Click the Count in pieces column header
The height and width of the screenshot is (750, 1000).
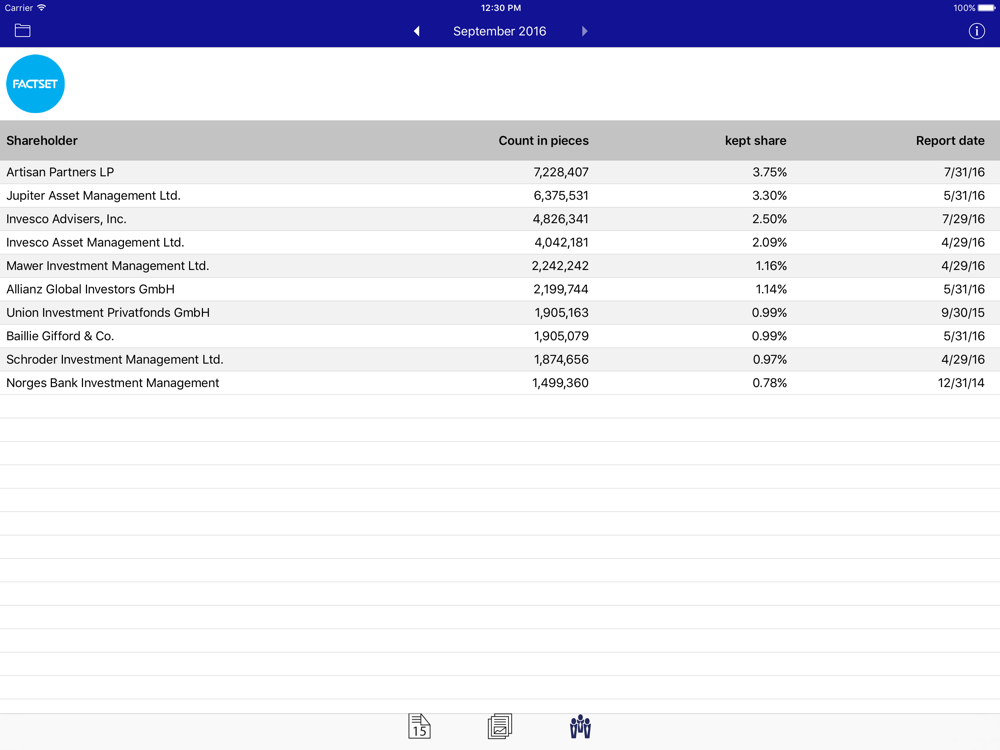[543, 141]
